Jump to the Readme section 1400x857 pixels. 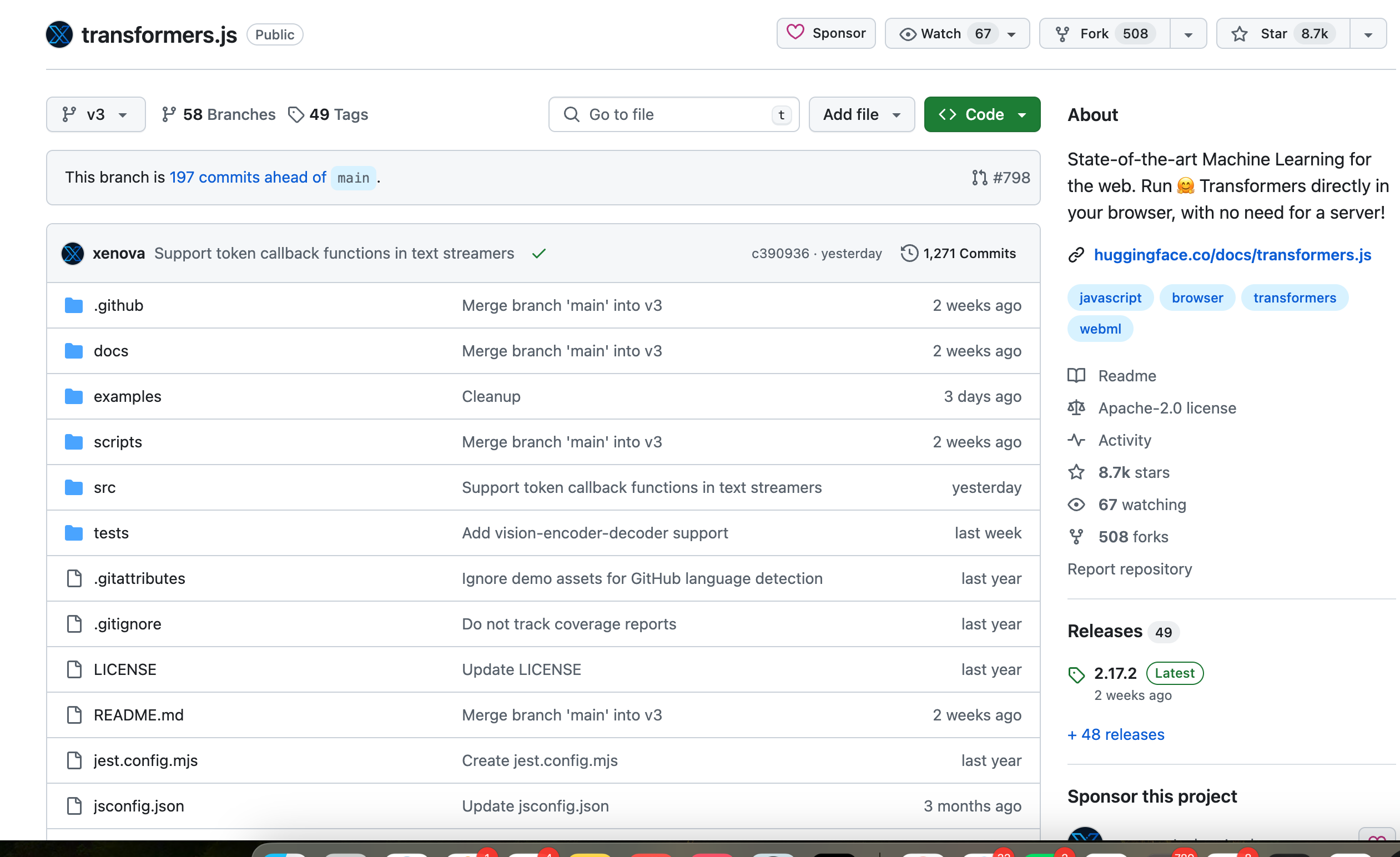click(x=1112, y=376)
